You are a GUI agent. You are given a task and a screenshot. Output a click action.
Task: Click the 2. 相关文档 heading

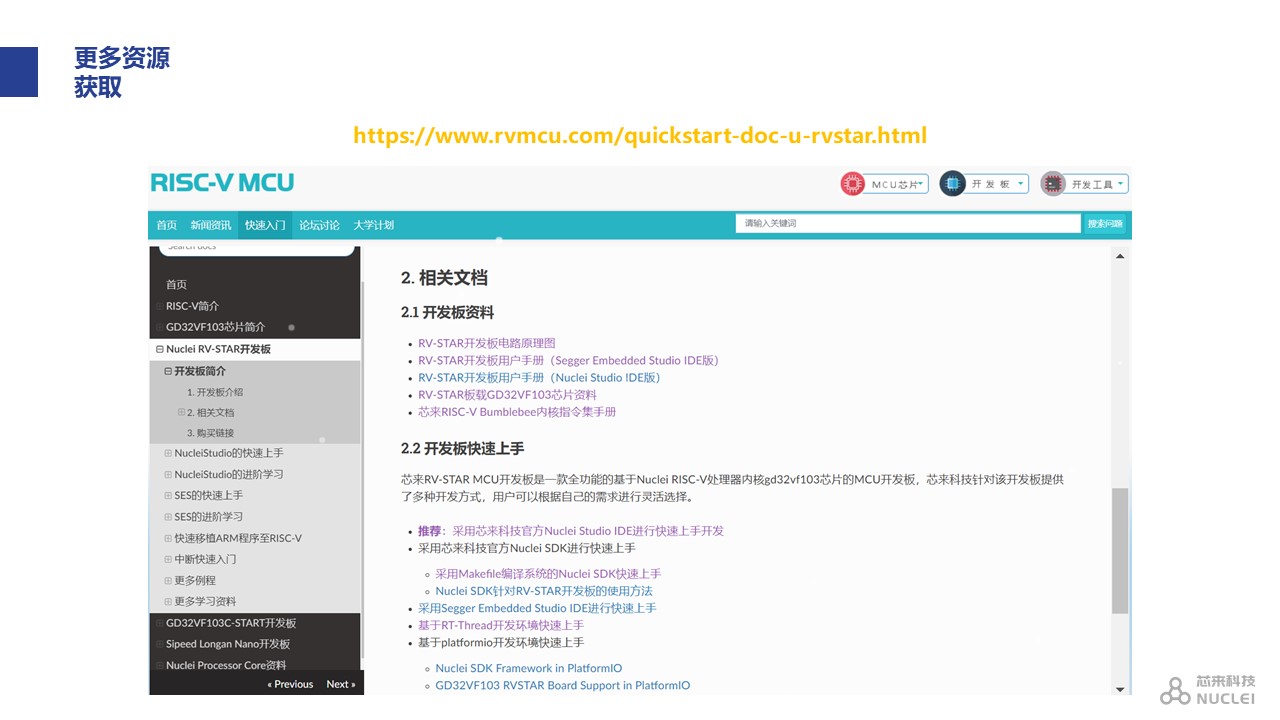click(x=444, y=278)
